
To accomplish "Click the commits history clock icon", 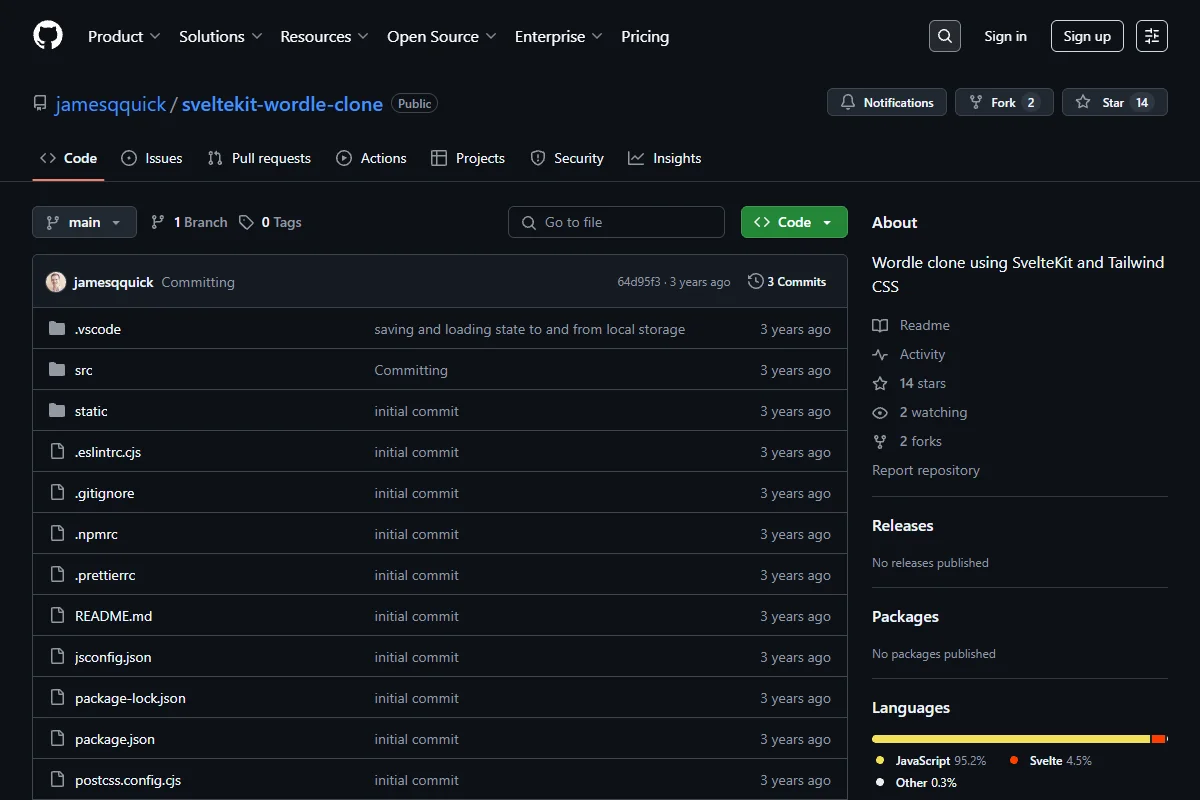I will pos(755,282).
